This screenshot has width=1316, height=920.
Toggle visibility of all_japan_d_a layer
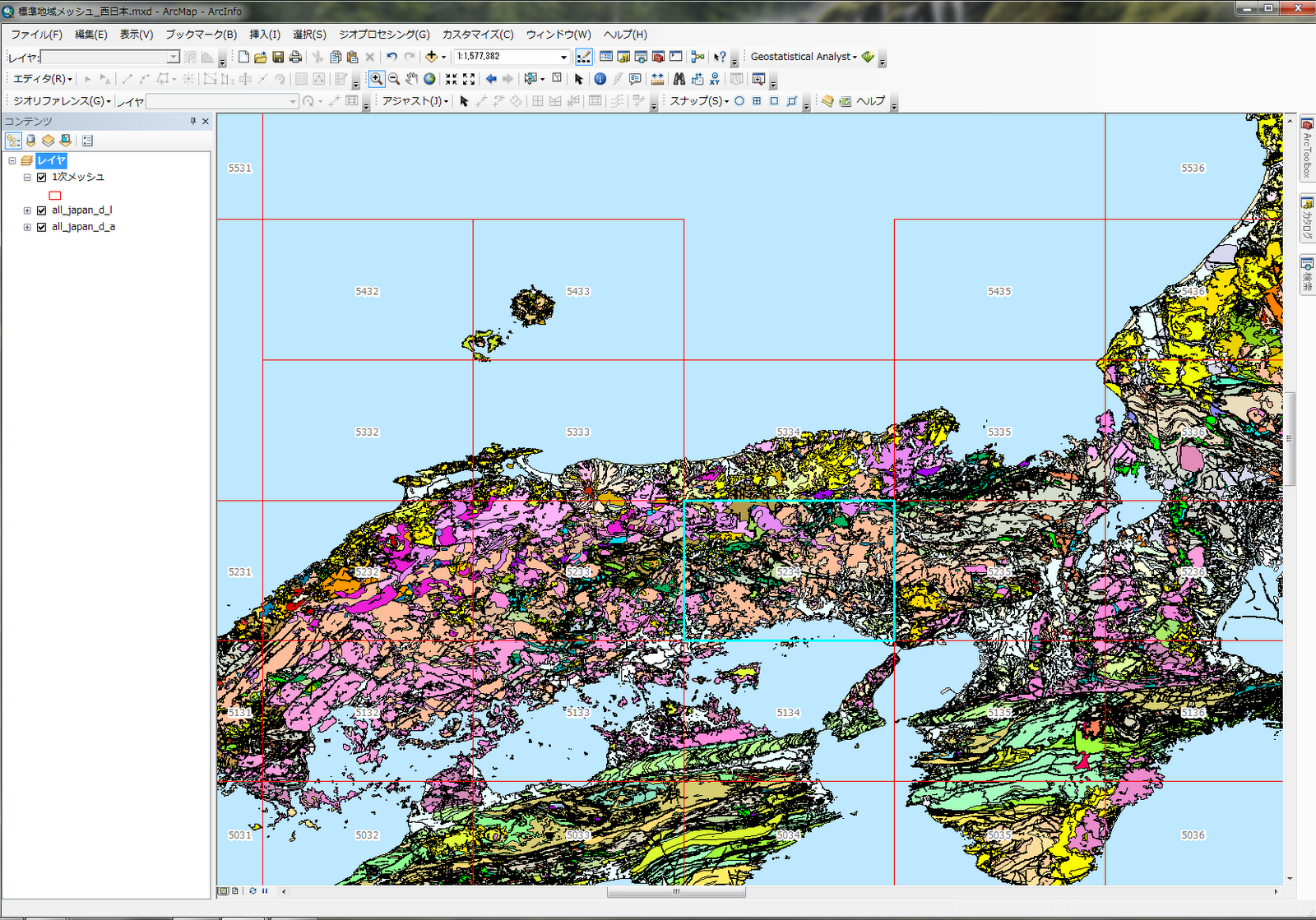(41, 227)
